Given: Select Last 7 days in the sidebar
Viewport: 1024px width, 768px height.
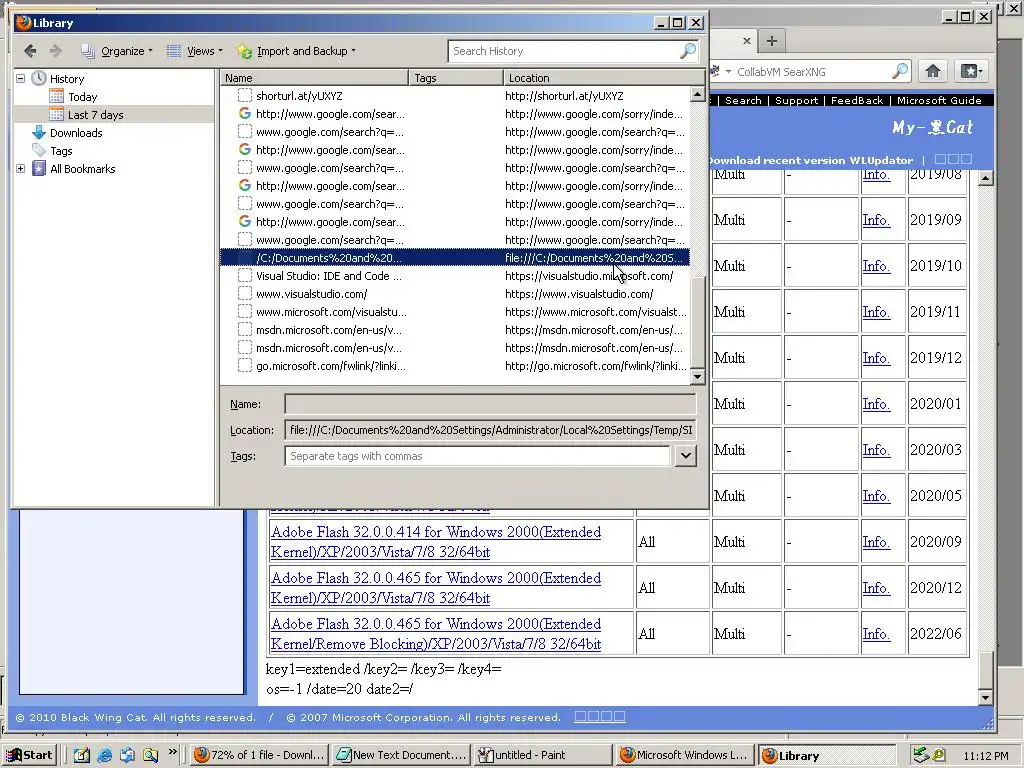Looking at the screenshot, I should [x=95, y=115].
